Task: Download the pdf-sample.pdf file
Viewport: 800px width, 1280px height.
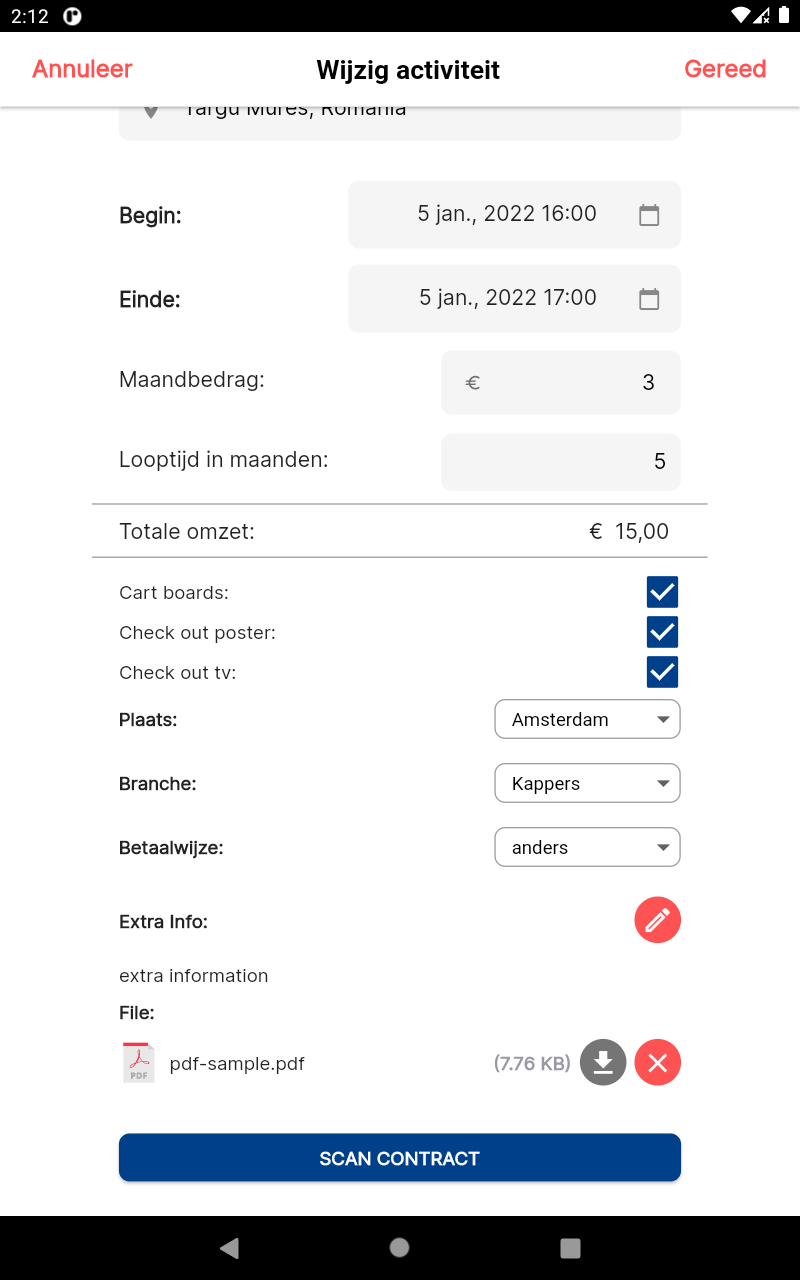Action: click(x=603, y=1062)
